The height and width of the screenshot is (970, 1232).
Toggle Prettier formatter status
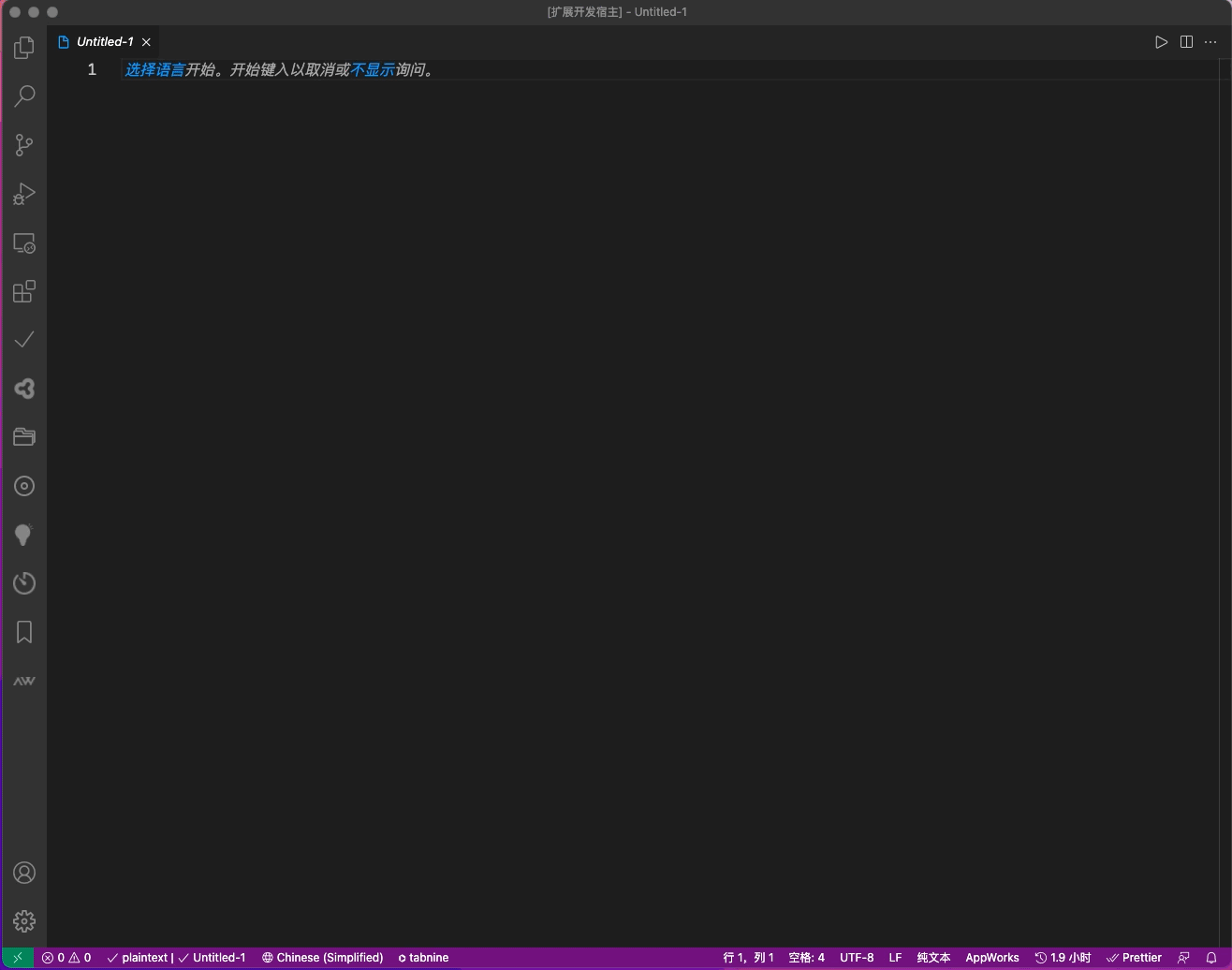1134,958
